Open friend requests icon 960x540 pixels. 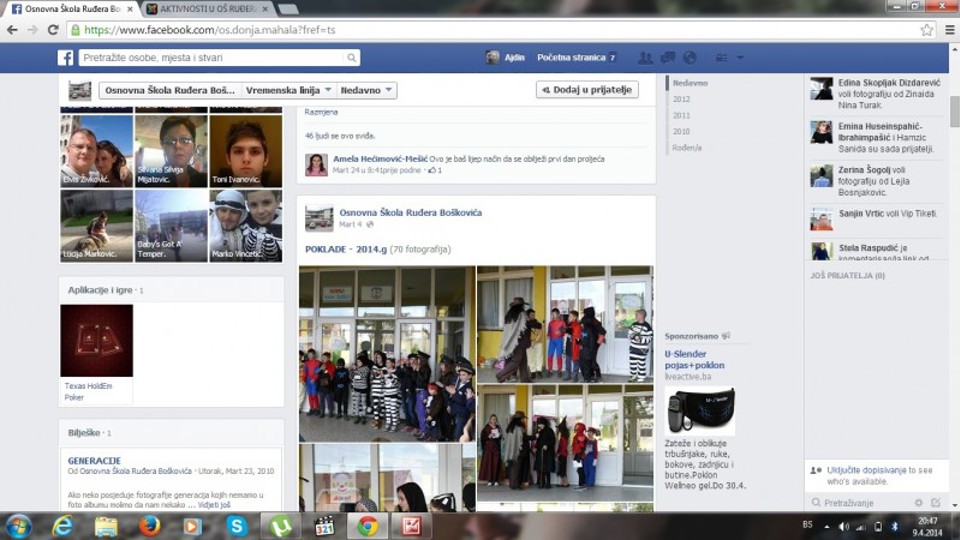[x=645, y=58]
